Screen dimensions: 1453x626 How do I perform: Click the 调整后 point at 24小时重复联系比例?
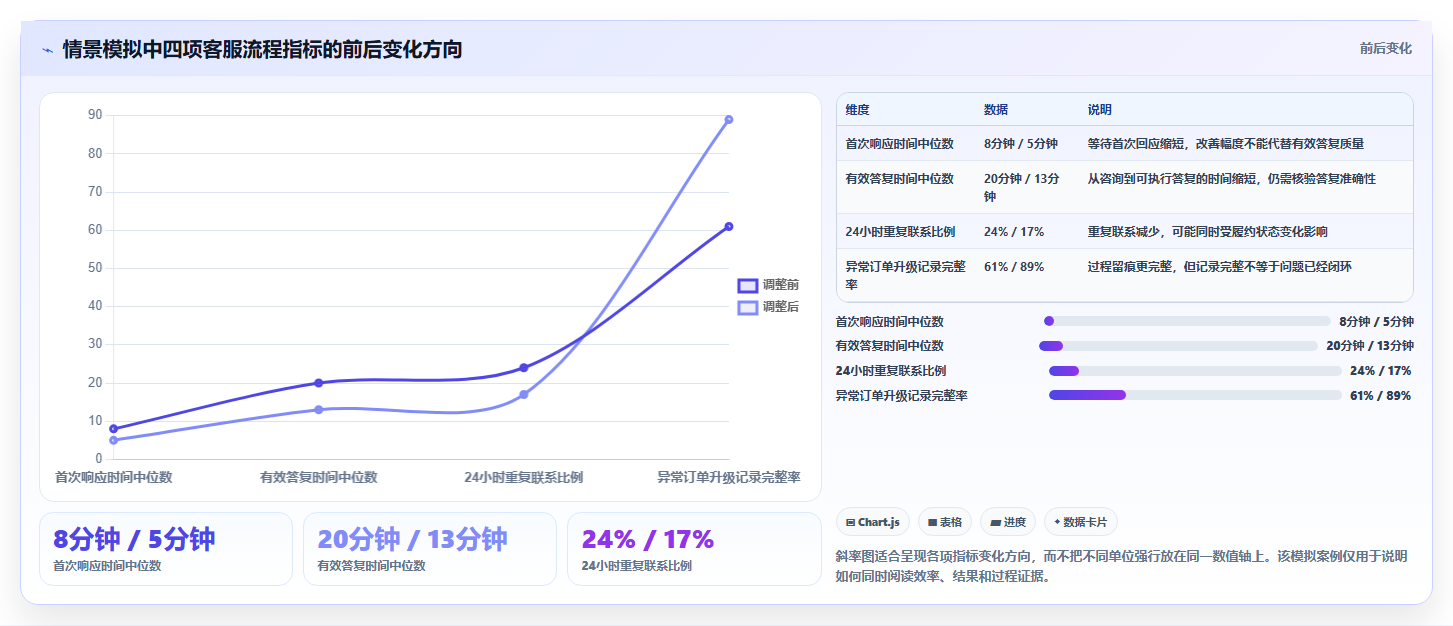(524, 394)
